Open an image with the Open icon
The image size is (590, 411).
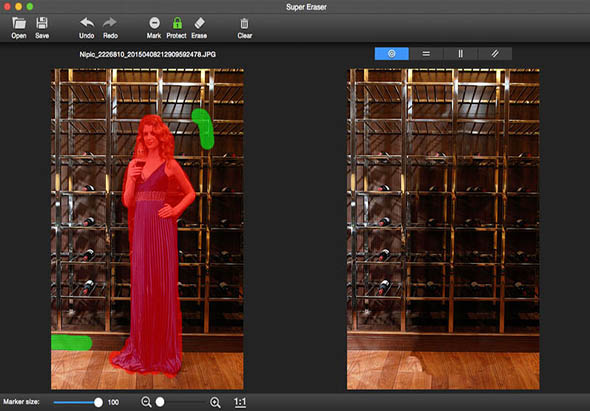[x=19, y=28]
